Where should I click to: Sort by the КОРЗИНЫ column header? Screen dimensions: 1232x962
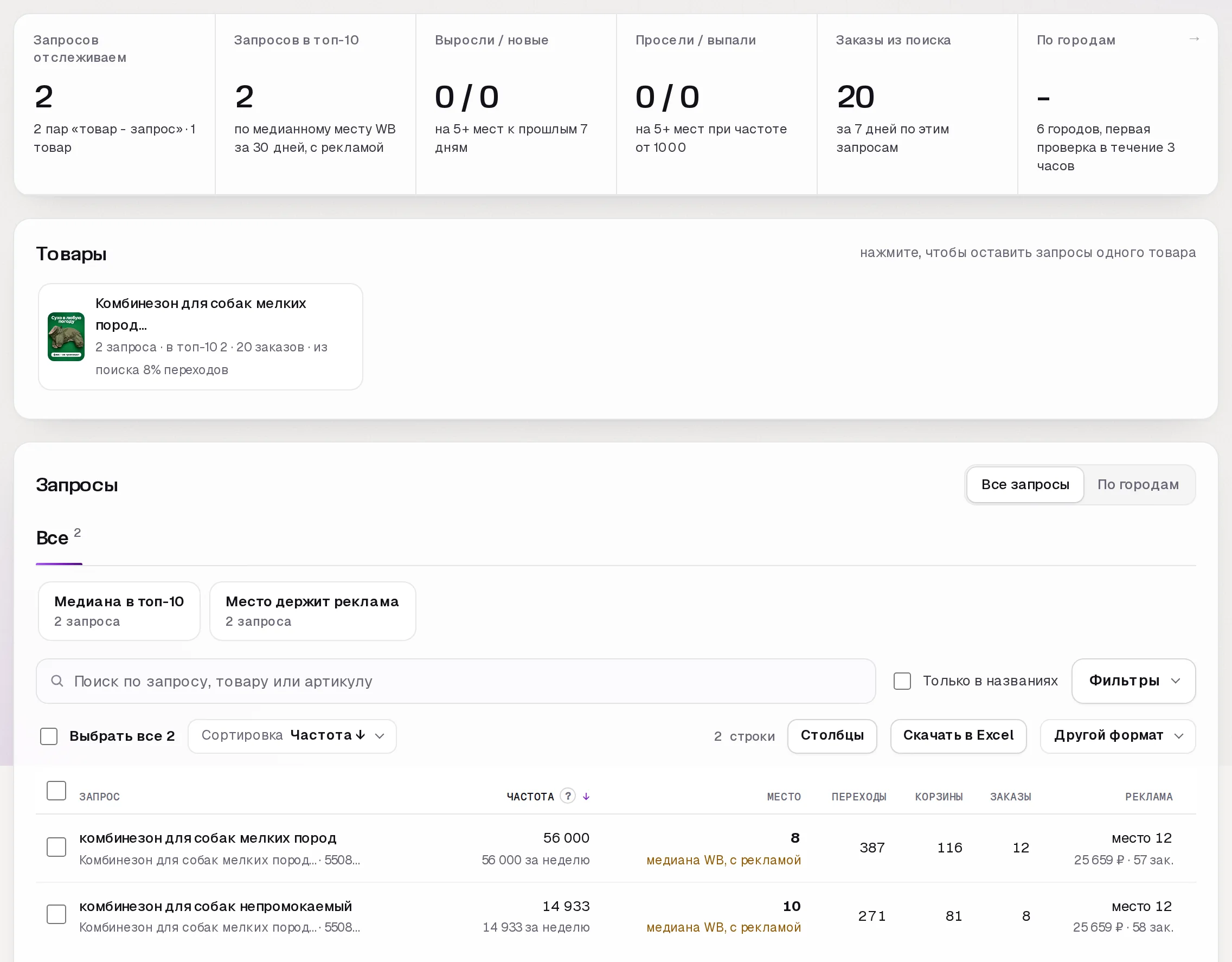[x=939, y=796]
